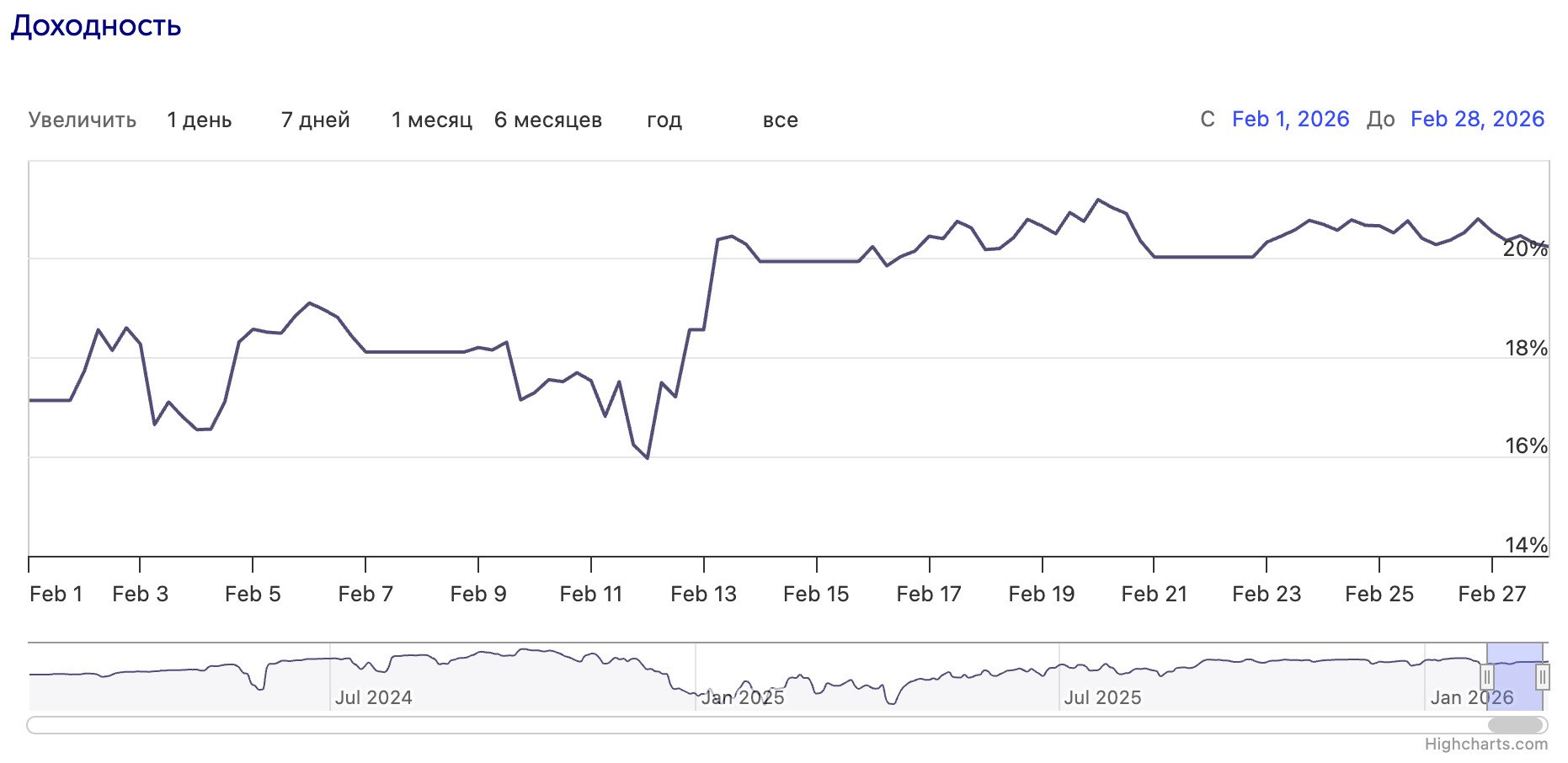Open the Highcharts.com credit link
1568x763 pixels.
(x=1485, y=744)
